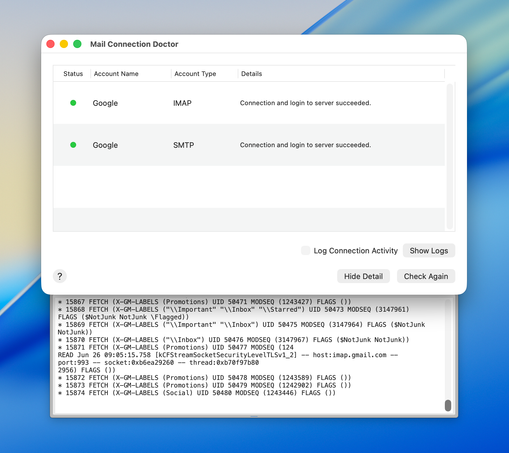Click the account table vertical scrollbar
509x453 pixels.
point(450,156)
